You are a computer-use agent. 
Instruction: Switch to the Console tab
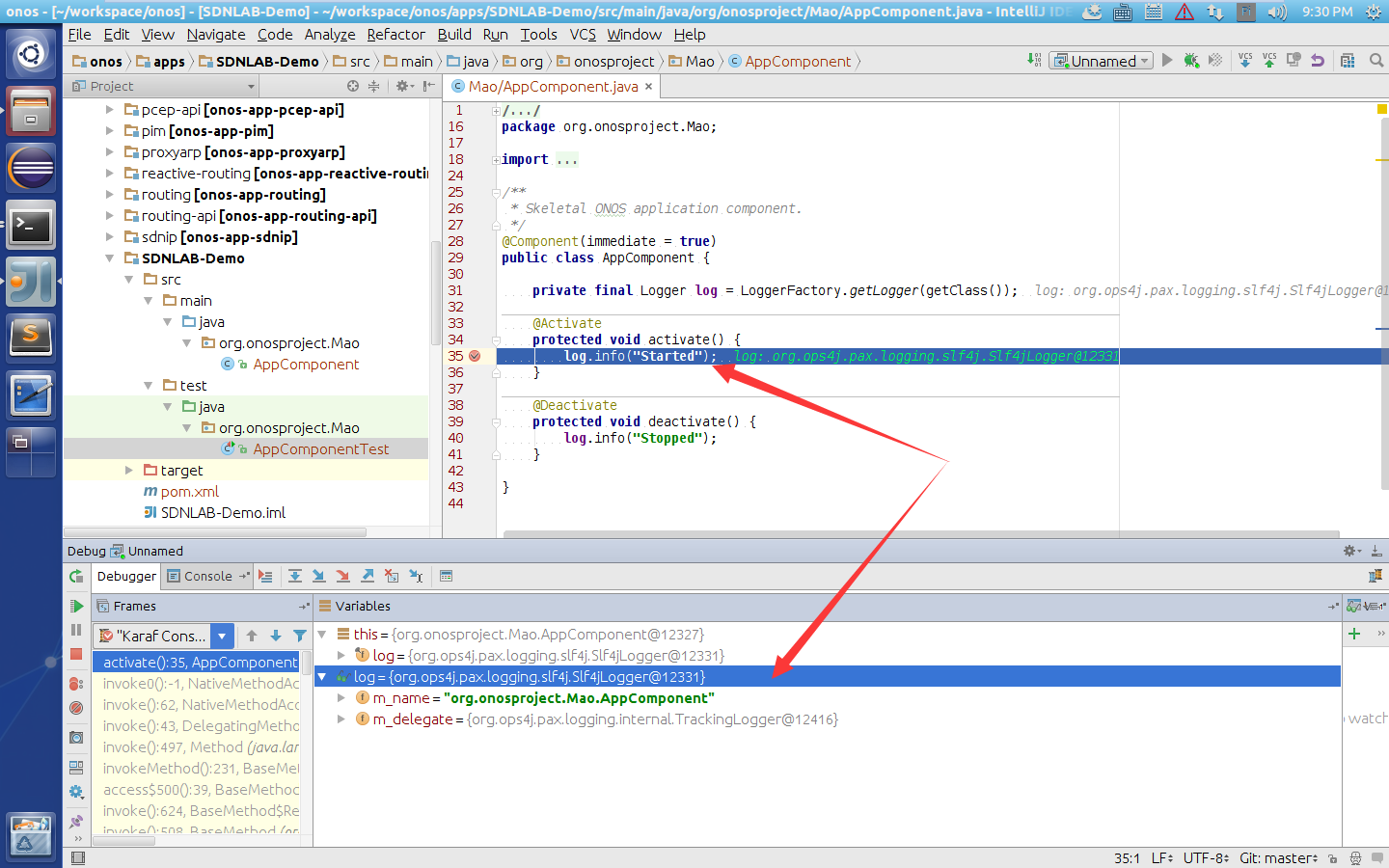206,576
